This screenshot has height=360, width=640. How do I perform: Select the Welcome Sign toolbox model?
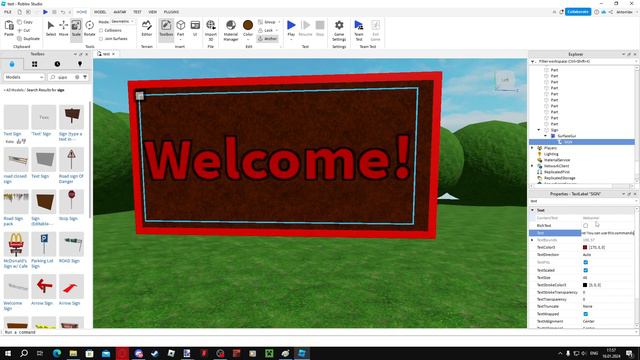click(x=16, y=292)
